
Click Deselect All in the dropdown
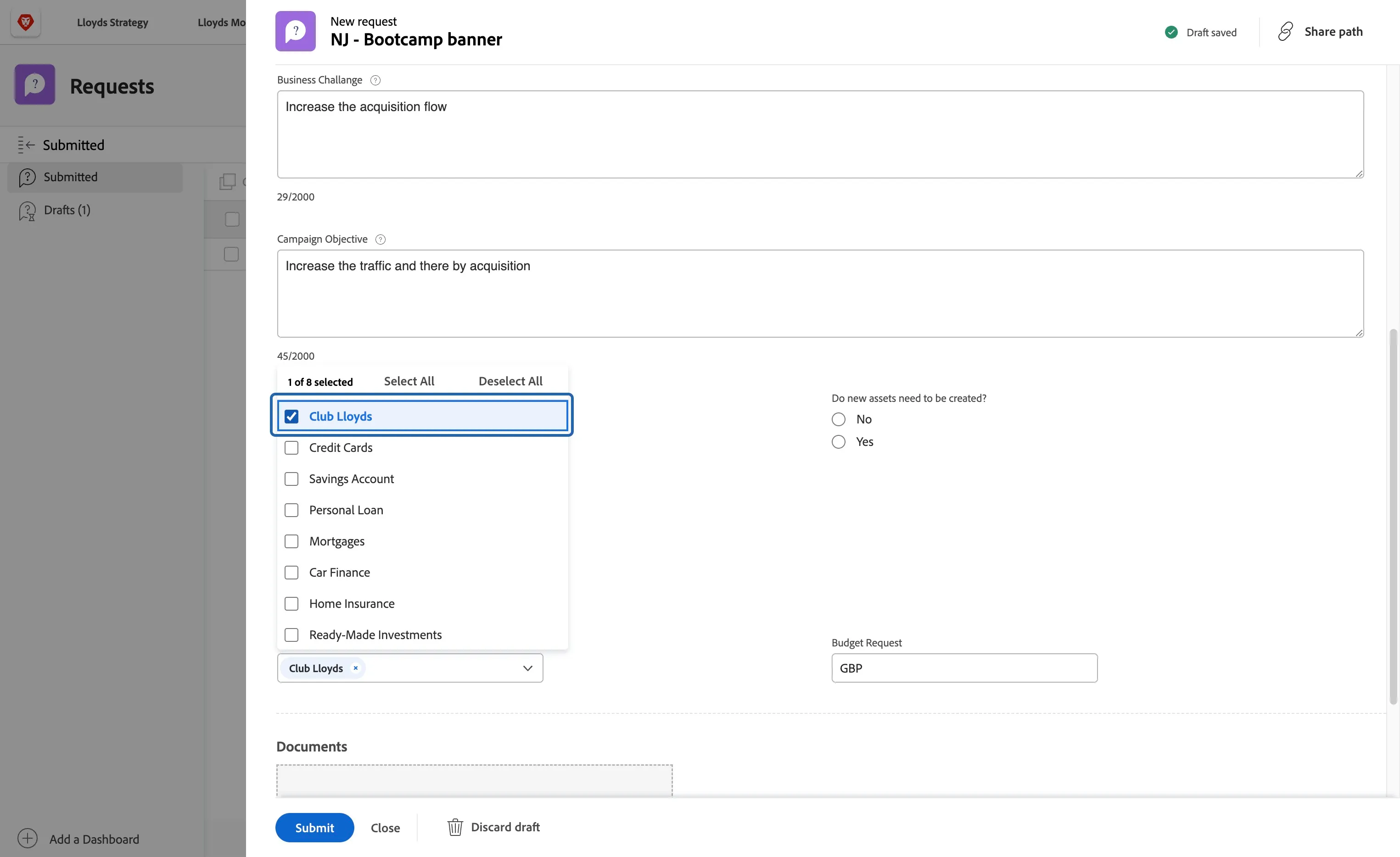click(x=510, y=381)
